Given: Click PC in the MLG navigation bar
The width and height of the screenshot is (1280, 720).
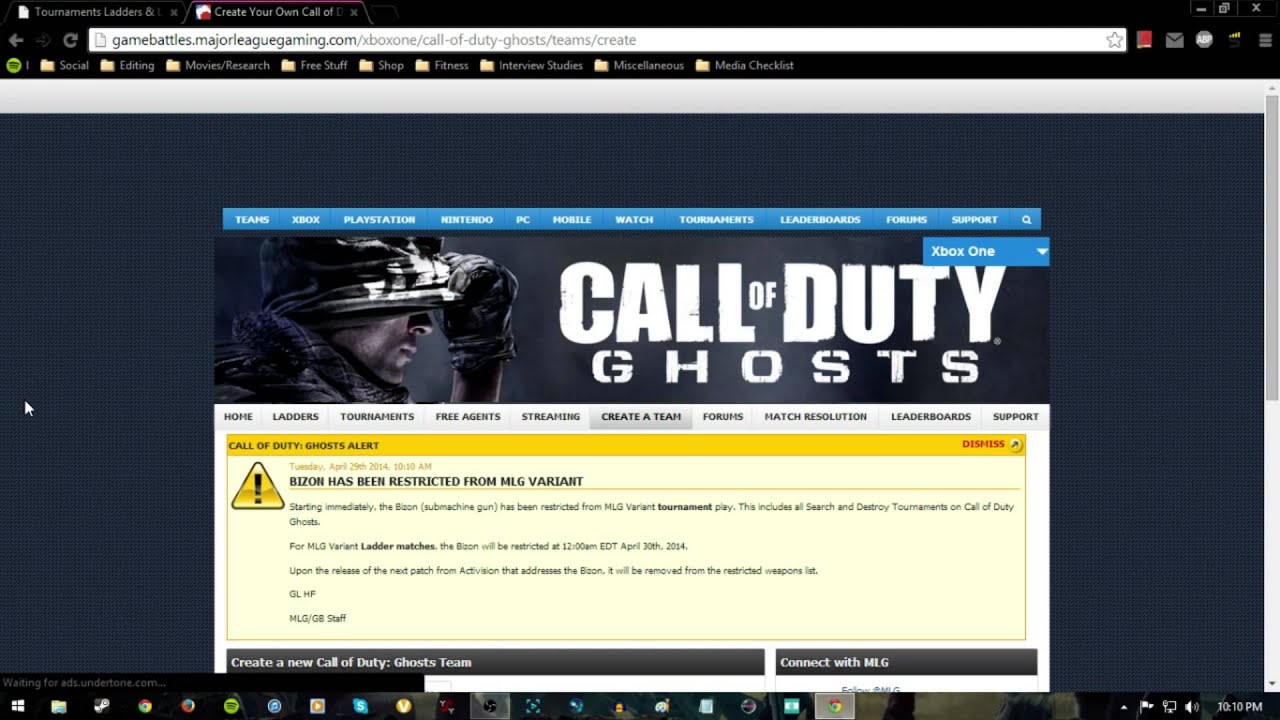Looking at the screenshot, I should click(523, 219).
